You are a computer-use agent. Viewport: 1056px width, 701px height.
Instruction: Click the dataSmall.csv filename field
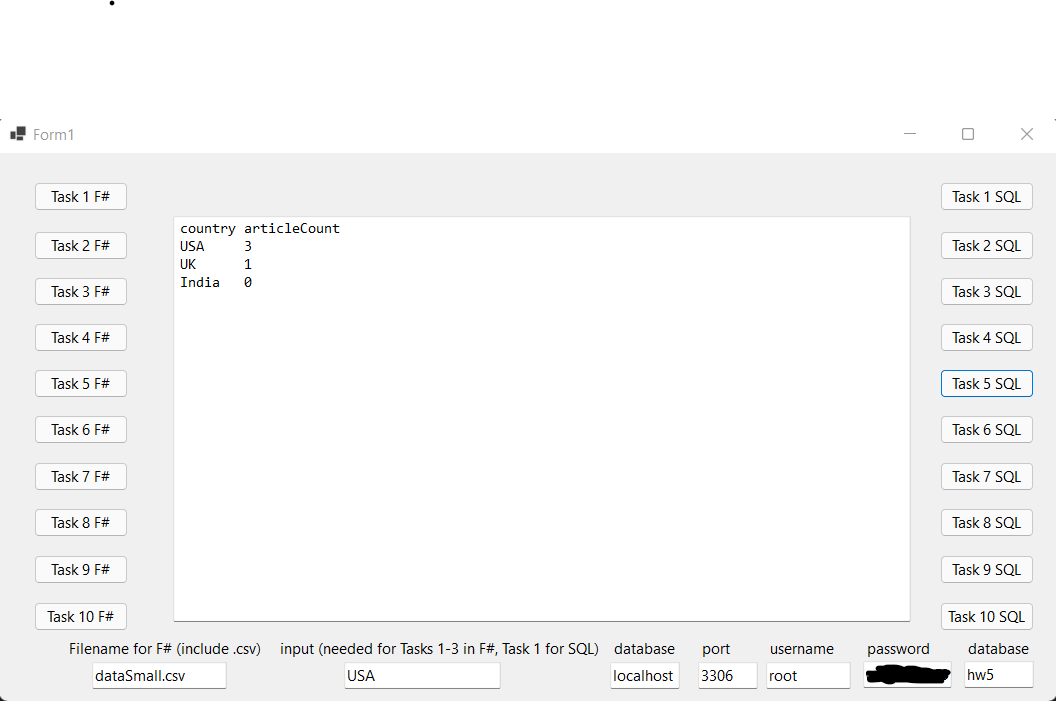(x=158, y=675)
